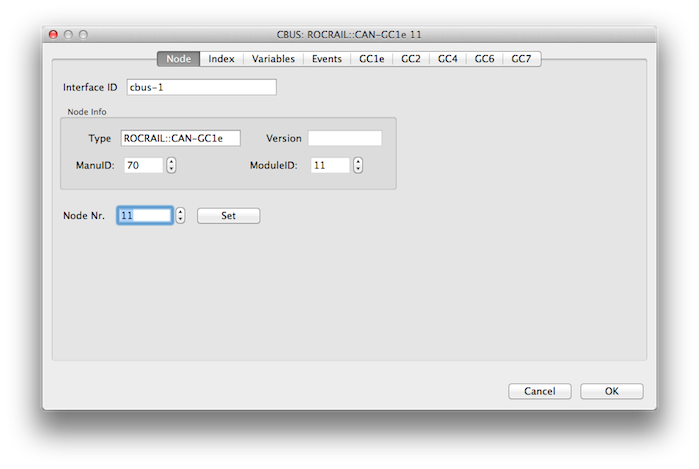Switch to the GC4 tab
The height and width of the screenshot is (469, 699).
coord(448,59)
